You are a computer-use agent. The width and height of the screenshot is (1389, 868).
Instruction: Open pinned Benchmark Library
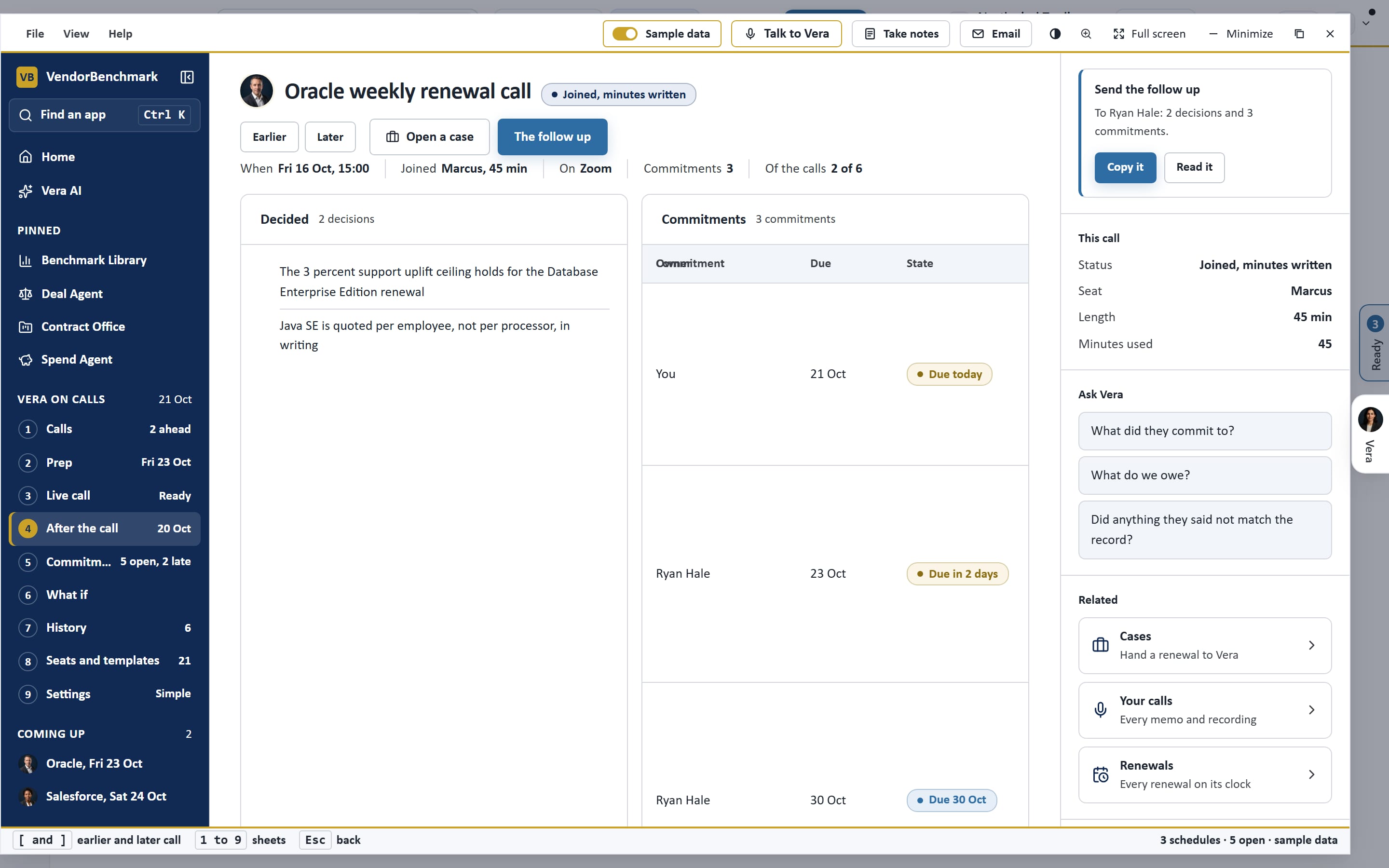[105, 260]
